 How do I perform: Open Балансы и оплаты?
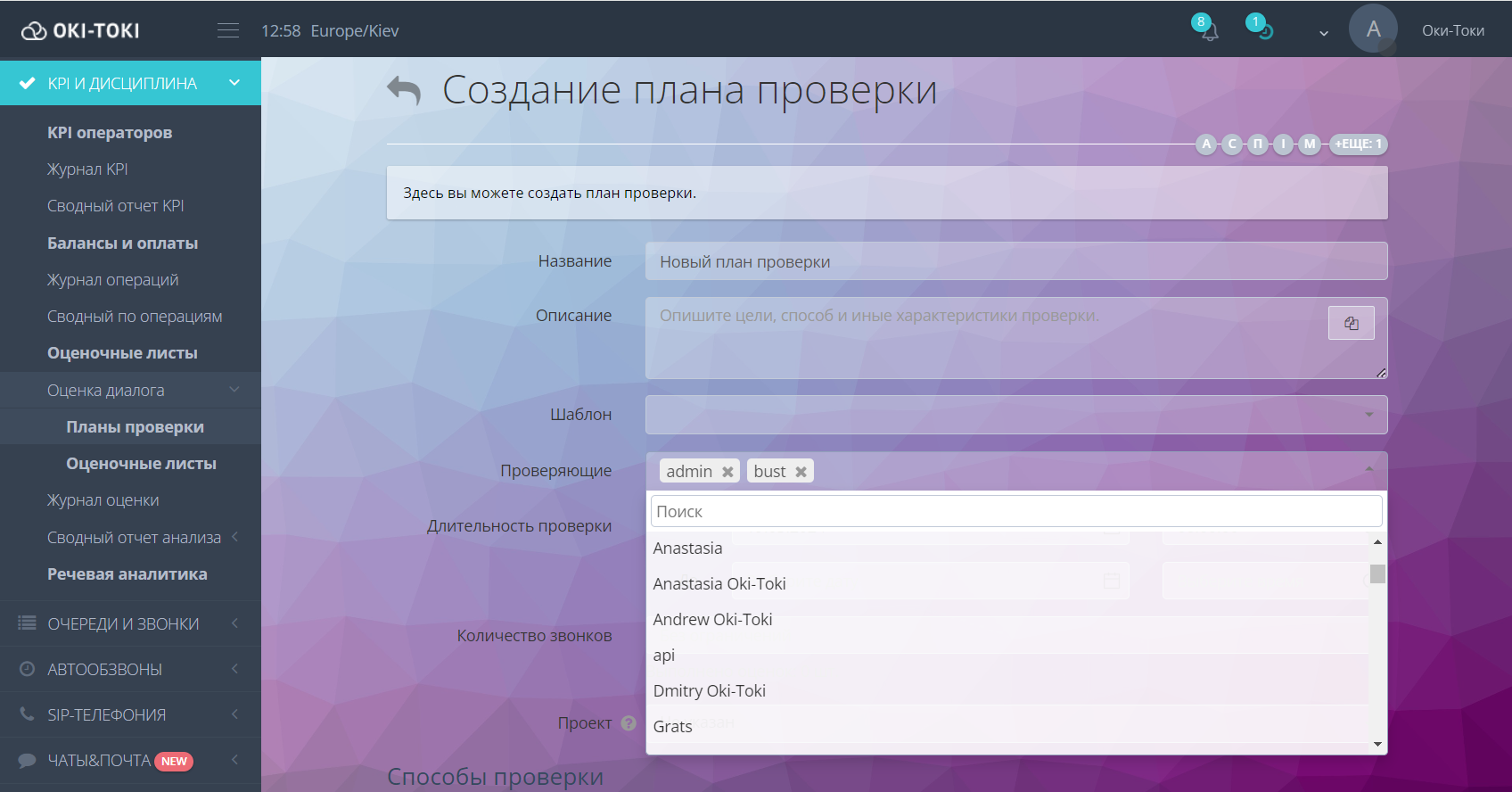click(123, 243)
